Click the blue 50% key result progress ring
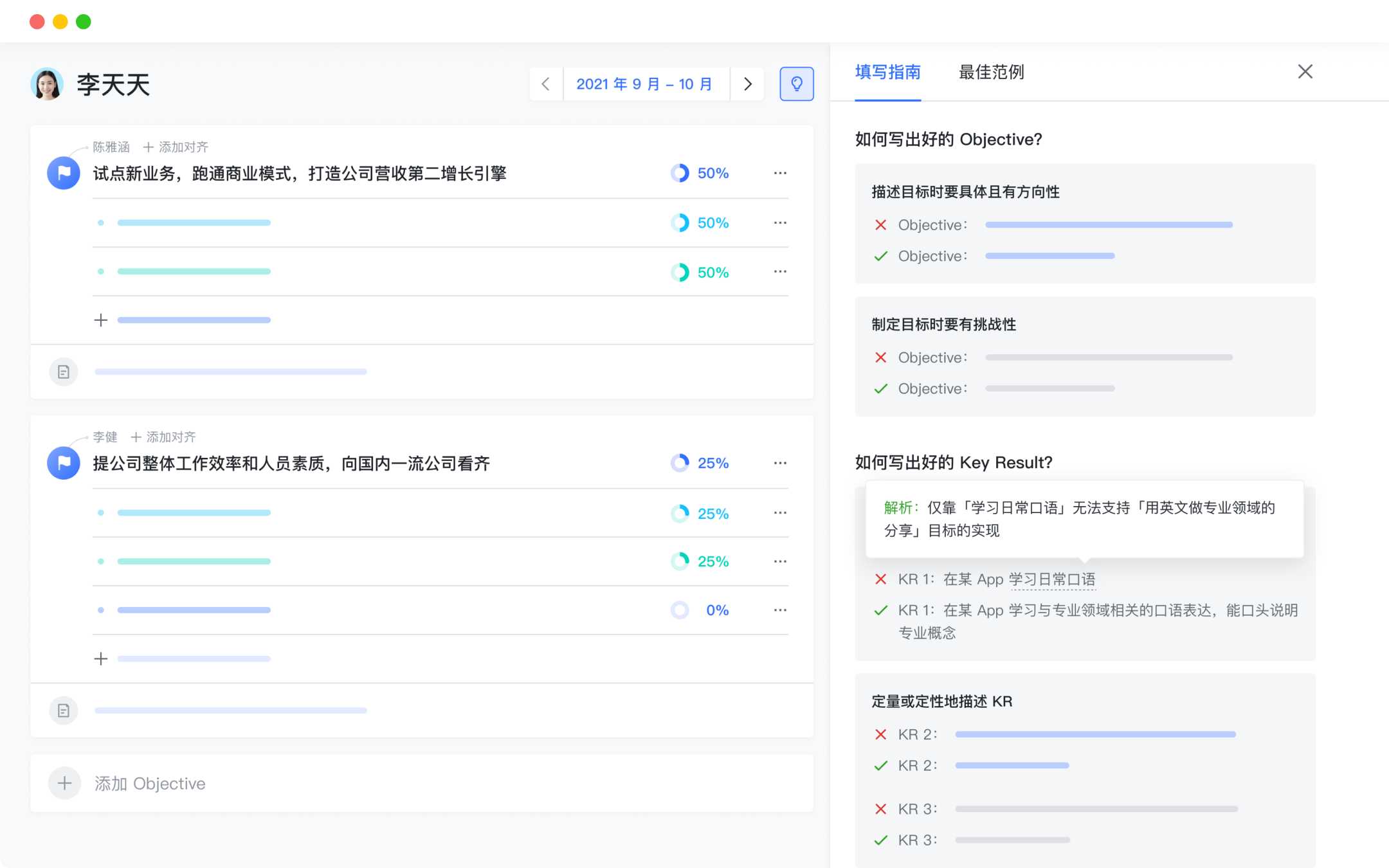 click(680, 222)
